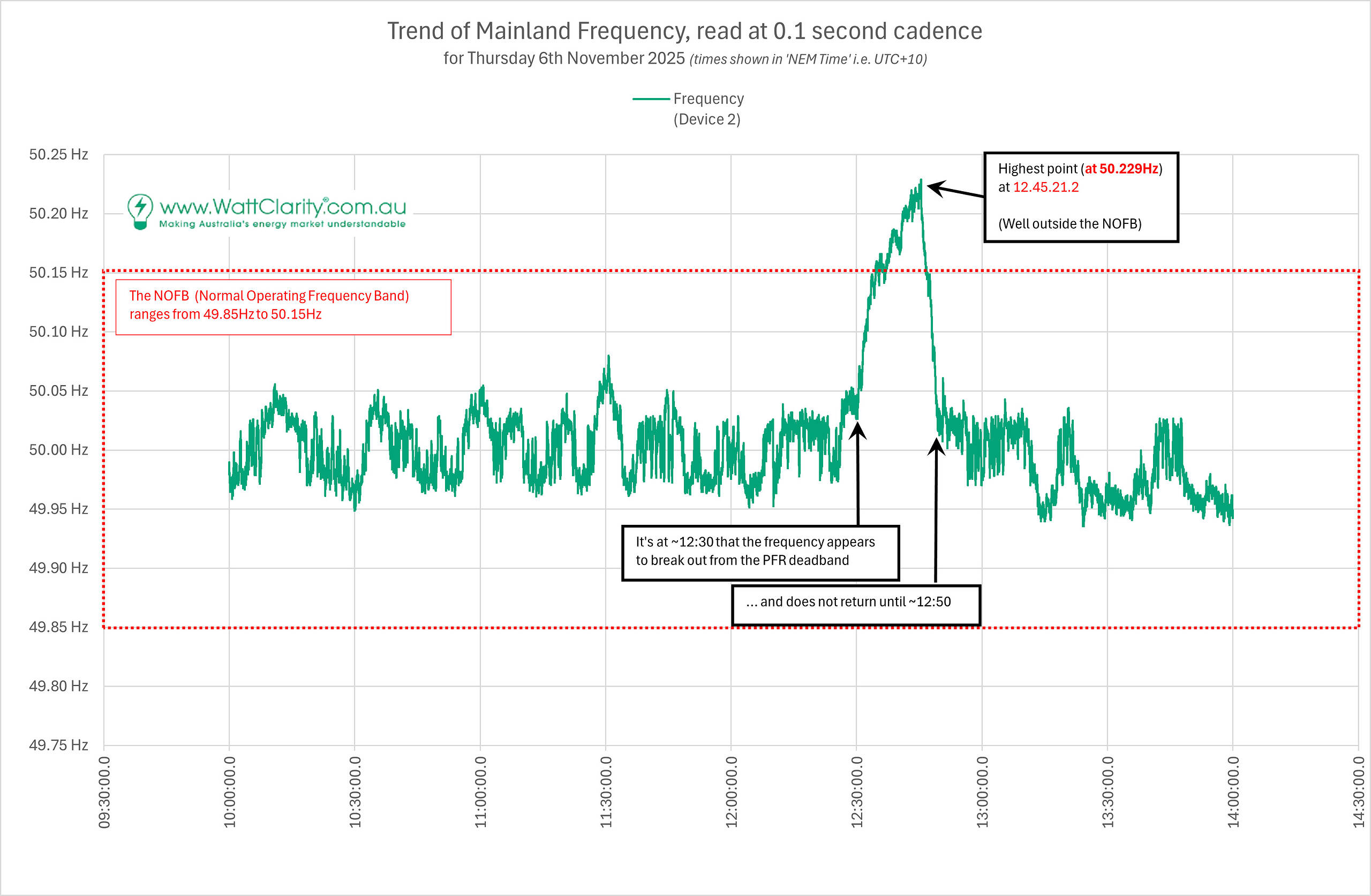1371x896 pixels.
Task: Click the 49.85 Hz y-axis label
Action: pyautogui.click(x=58, y=627)
